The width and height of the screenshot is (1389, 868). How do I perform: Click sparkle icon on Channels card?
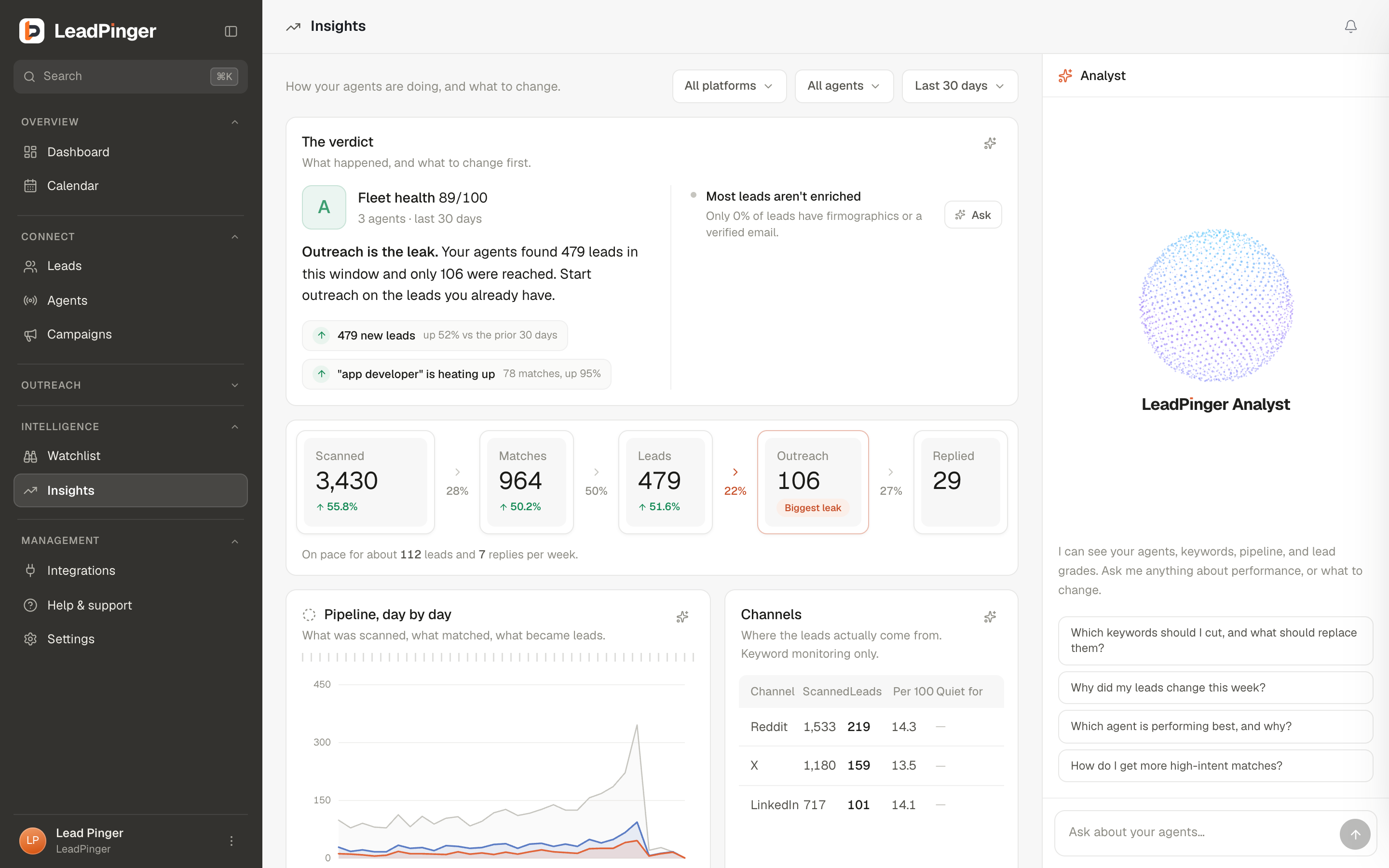990,617
